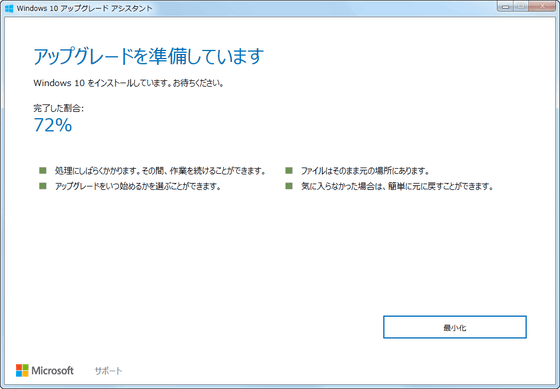Click the text Windows 10 をインストールしています
This screenshot has width=560, height=389.
point(102,83)
